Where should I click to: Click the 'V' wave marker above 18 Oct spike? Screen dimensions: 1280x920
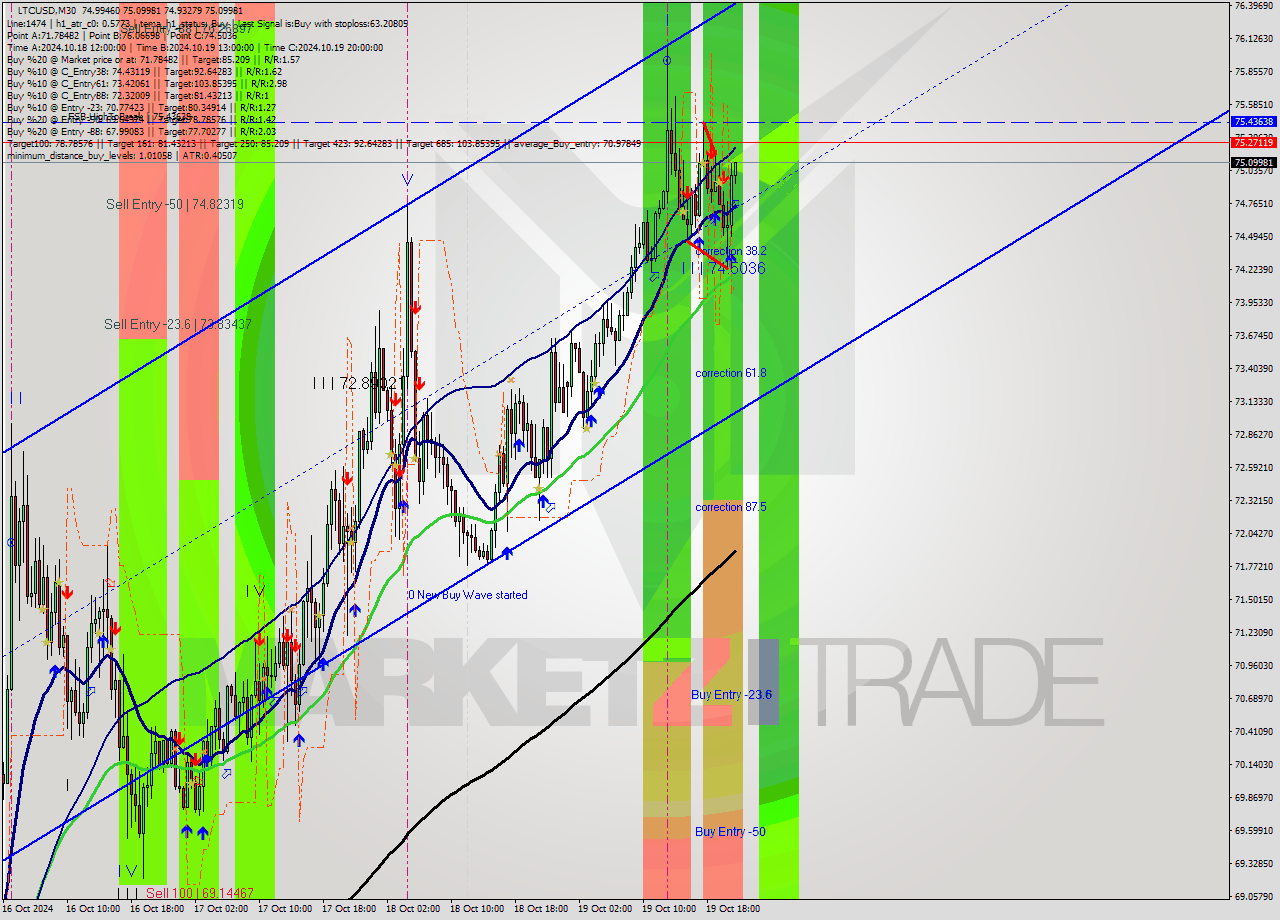[407, 180]
